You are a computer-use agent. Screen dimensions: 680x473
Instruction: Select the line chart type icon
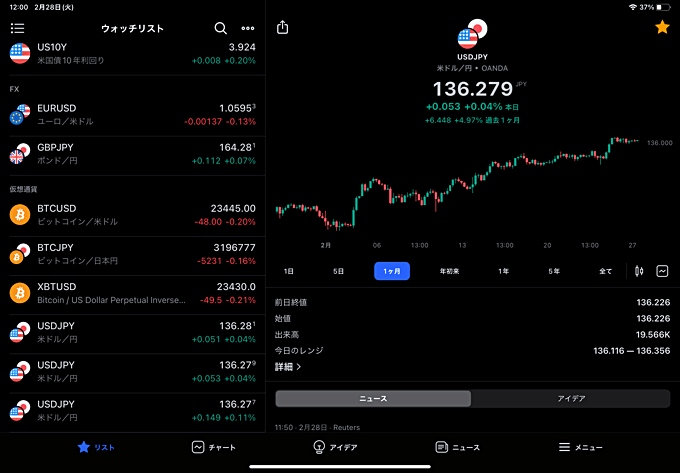662,271
